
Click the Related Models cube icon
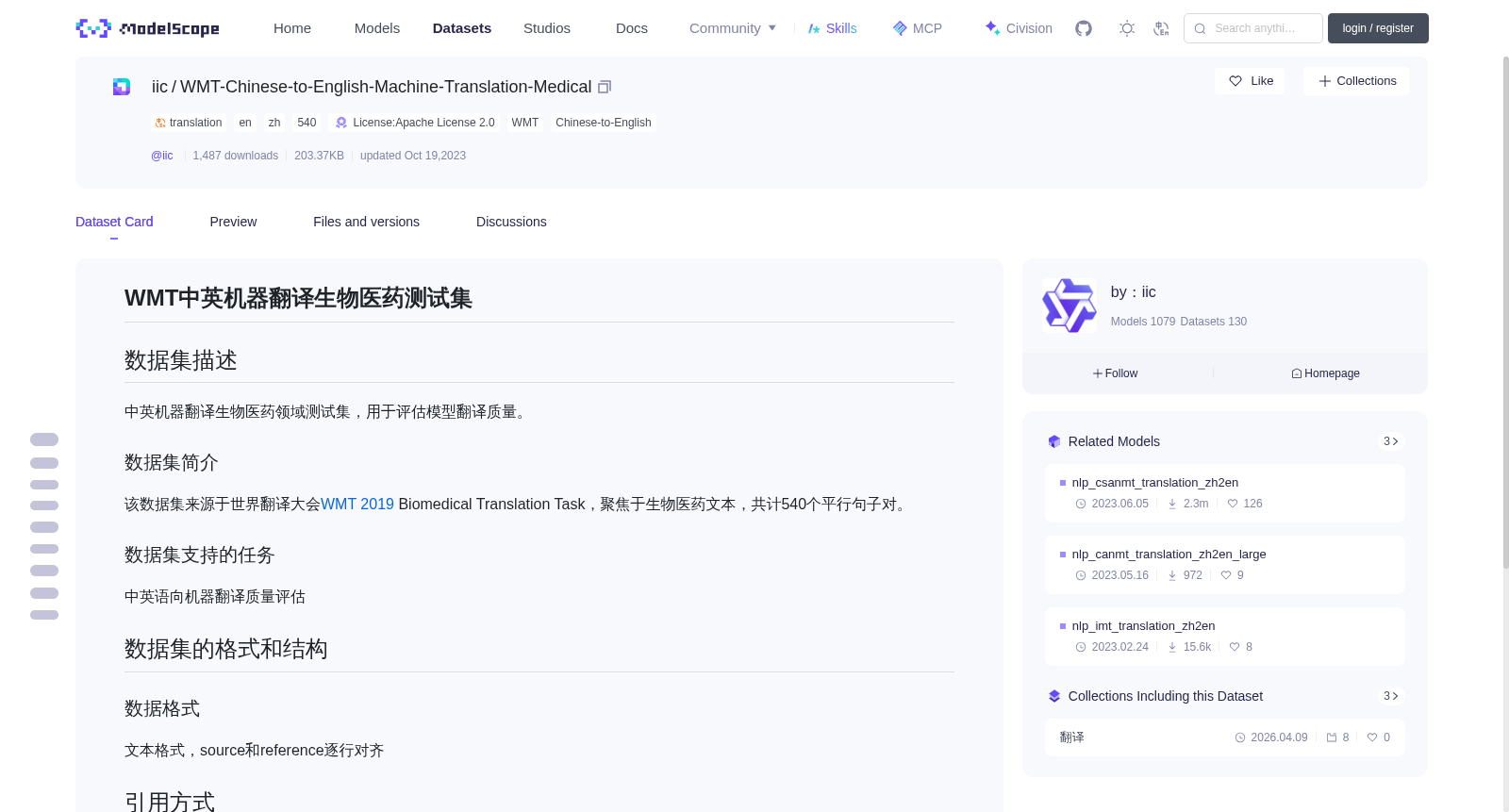click(x=1054, y=441)
